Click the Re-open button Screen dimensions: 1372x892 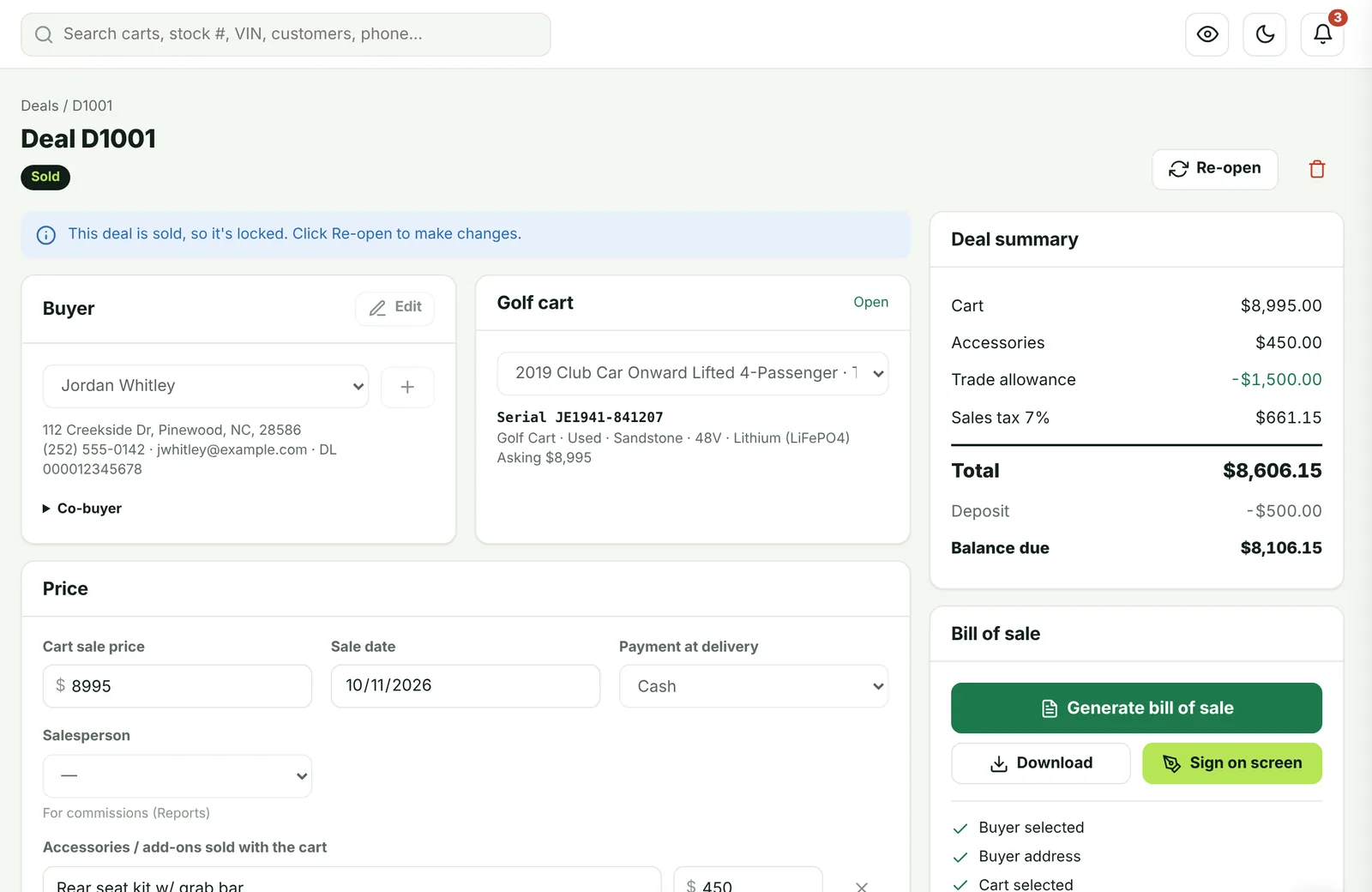[x=1215, y=169]
